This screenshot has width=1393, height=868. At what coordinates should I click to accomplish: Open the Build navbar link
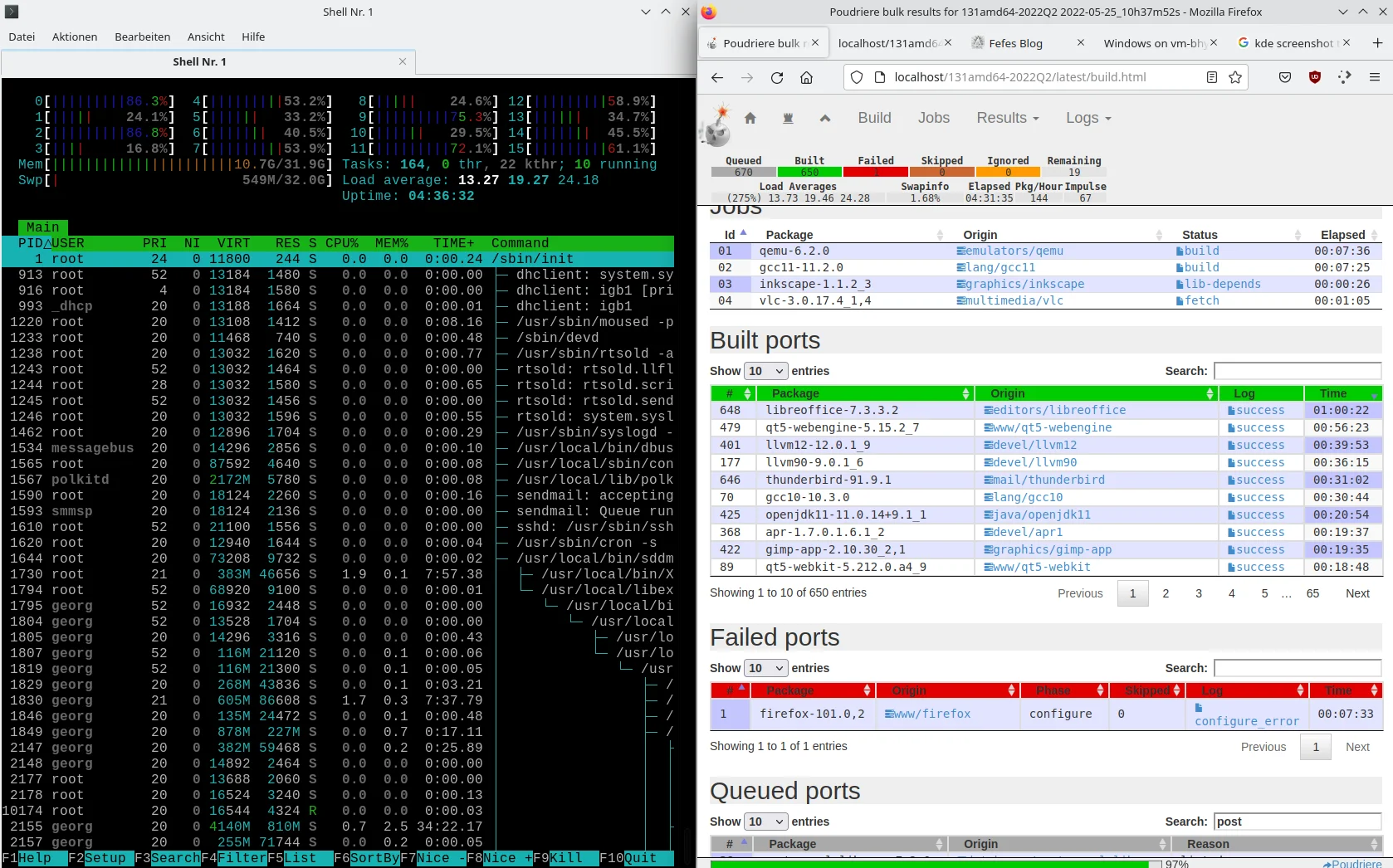click(874, 118)
